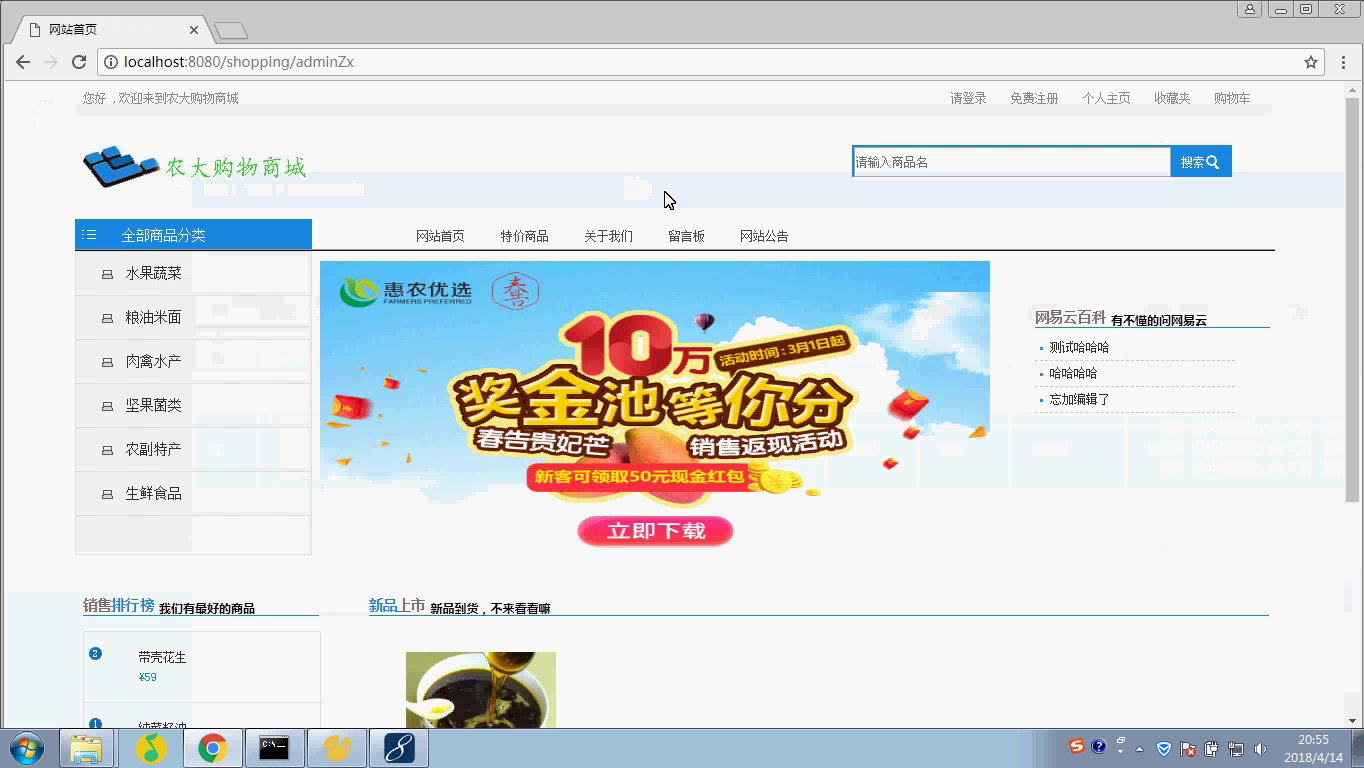Click the new product thumbnail under 新品上市
The width and height of the screenshot is (1364, 768).
481,690
